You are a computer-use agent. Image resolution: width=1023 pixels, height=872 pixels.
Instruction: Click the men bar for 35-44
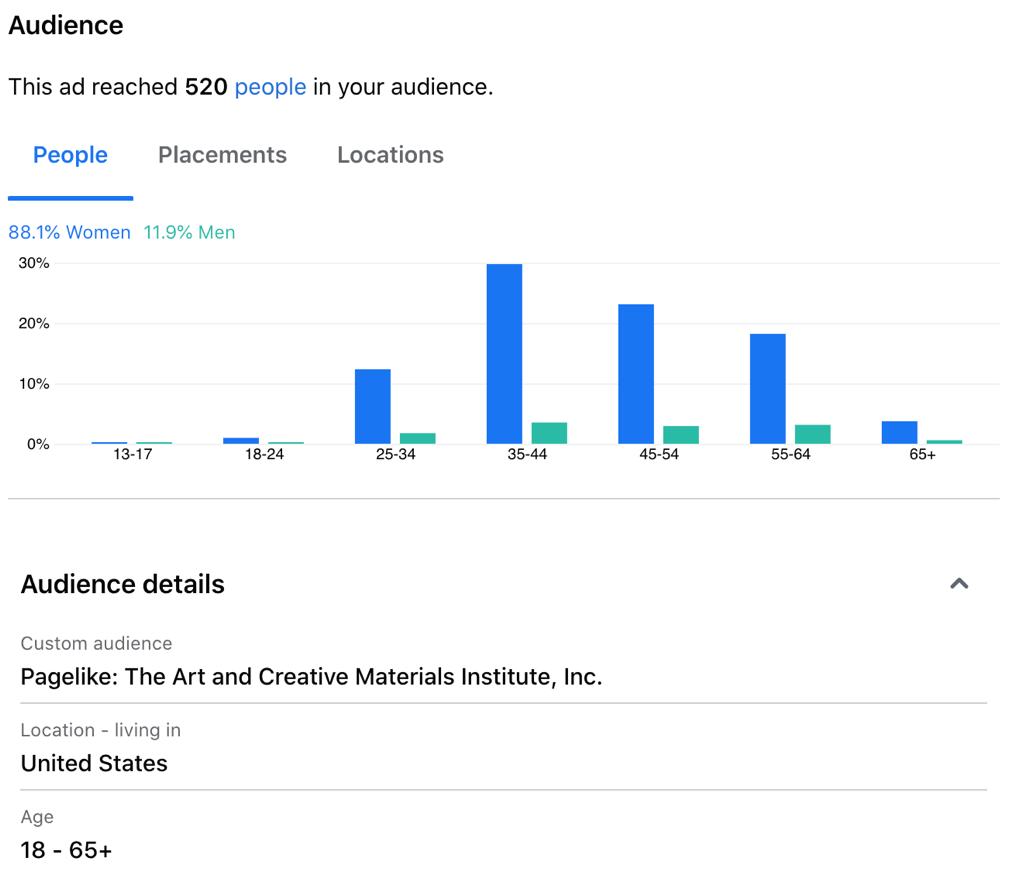pyautogui.click(x=549, y=433)
